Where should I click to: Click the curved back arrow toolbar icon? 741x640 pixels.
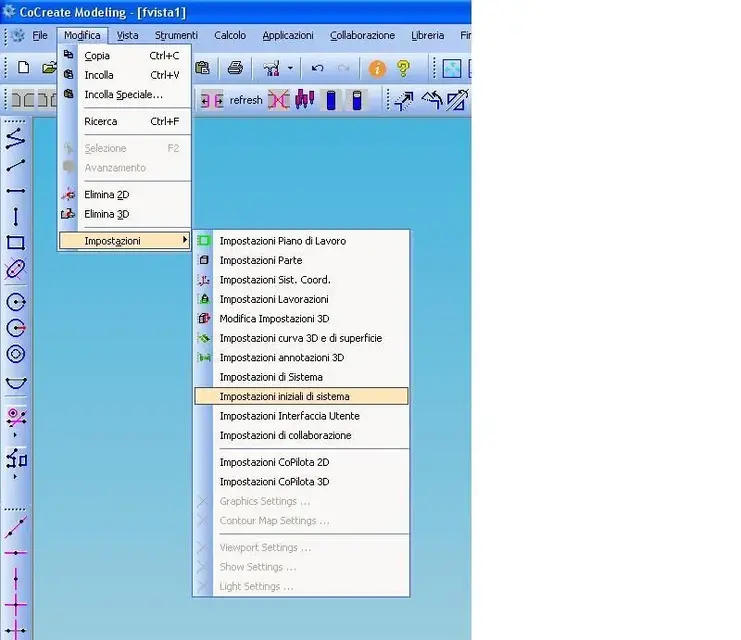tap(431, 100)
